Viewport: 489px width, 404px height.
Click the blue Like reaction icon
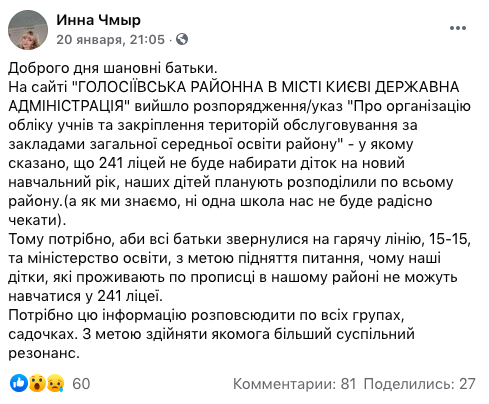(x=19, y=383)
